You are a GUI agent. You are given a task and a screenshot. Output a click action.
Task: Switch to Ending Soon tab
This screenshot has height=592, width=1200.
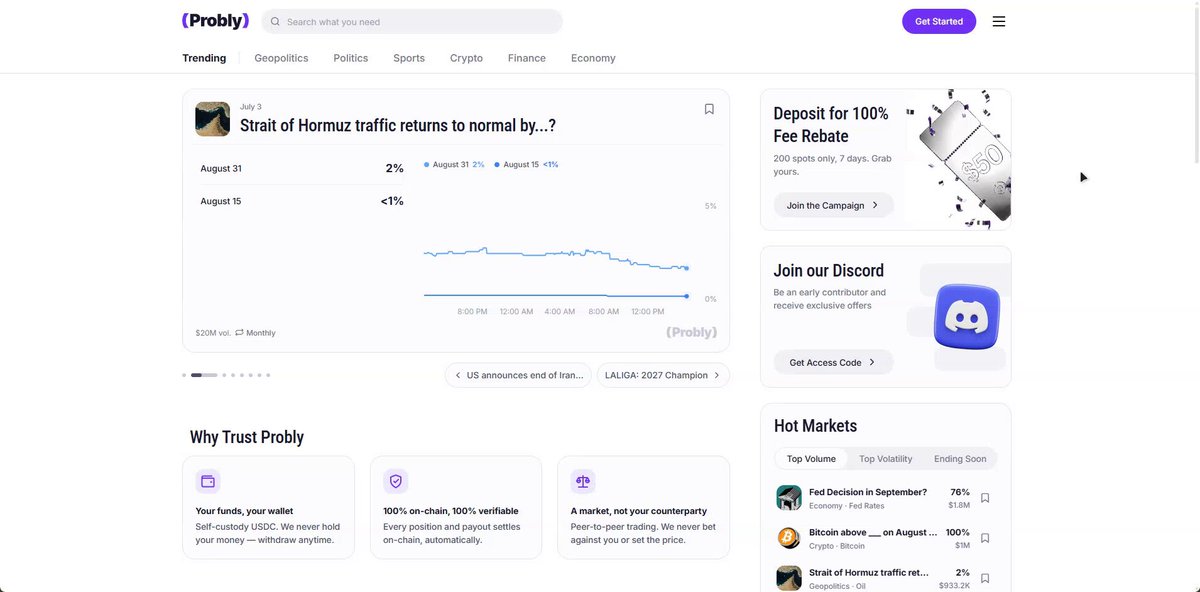(x=960, y=459)
